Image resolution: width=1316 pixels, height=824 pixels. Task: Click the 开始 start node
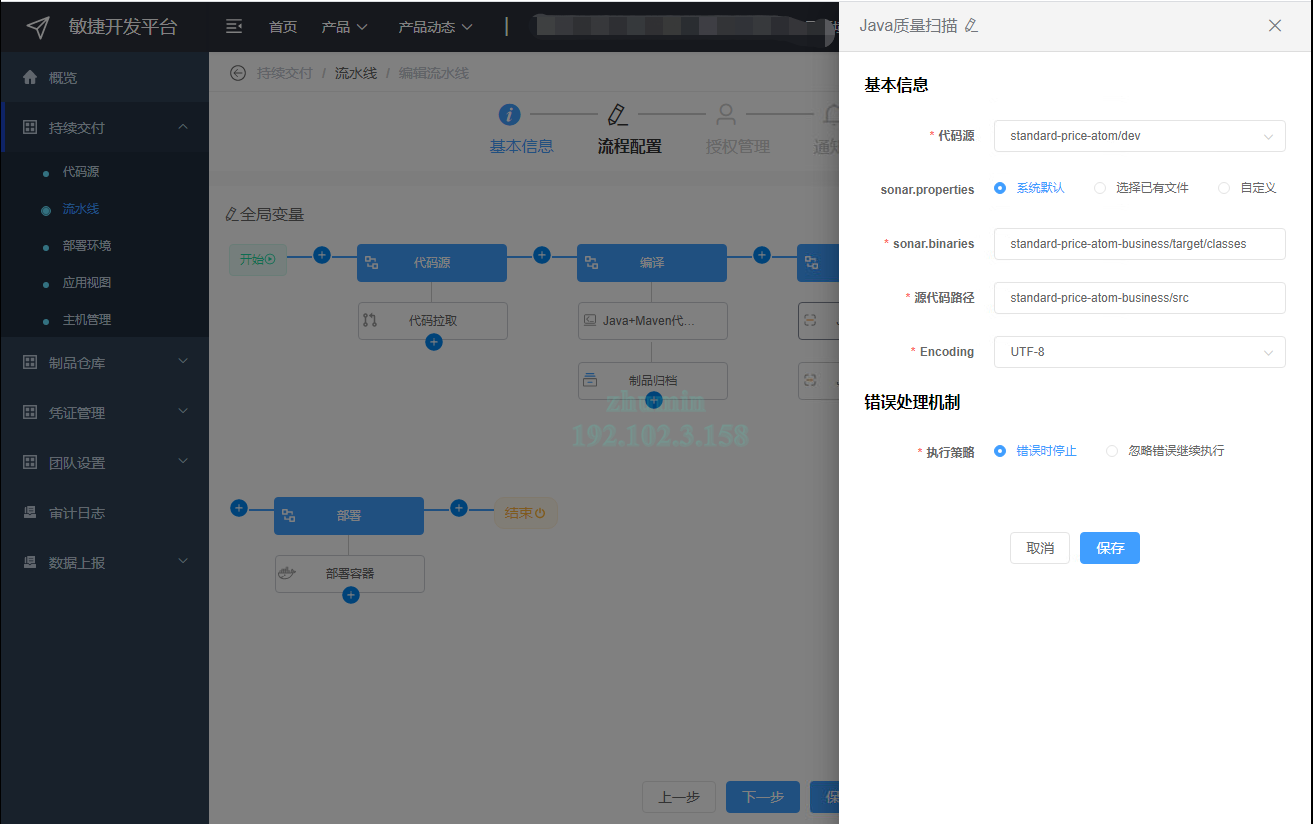tap(258, 259)
